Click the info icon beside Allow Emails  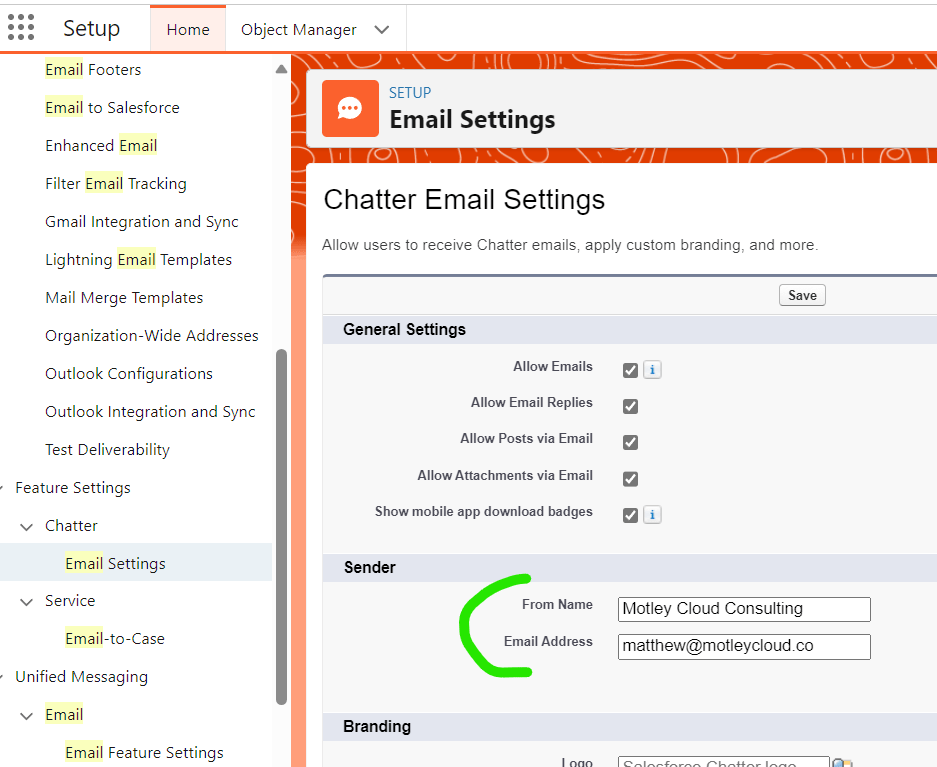click(x=652, y=369)
